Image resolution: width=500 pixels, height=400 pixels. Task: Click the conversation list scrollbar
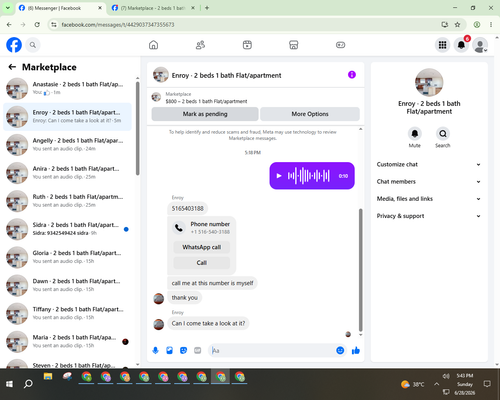(x=137, y=128)
